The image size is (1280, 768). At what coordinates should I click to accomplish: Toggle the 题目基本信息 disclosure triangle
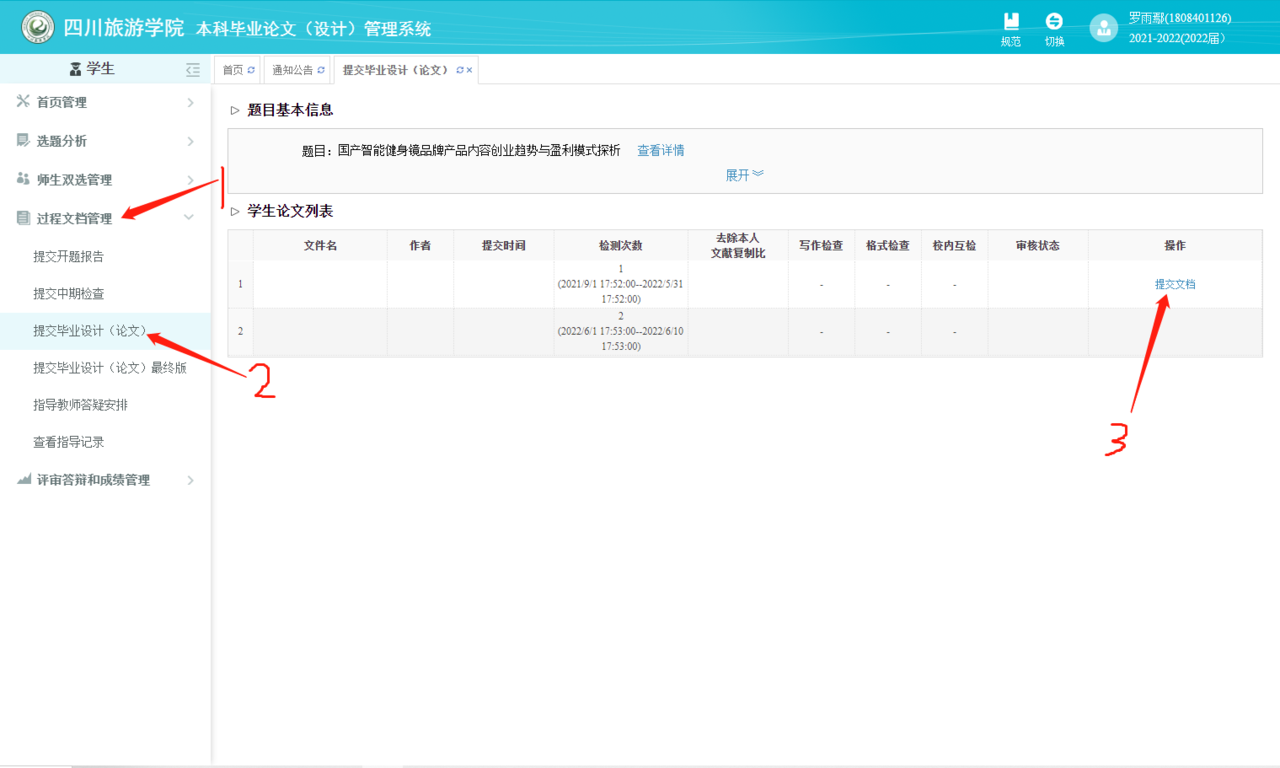coord(236,111)
